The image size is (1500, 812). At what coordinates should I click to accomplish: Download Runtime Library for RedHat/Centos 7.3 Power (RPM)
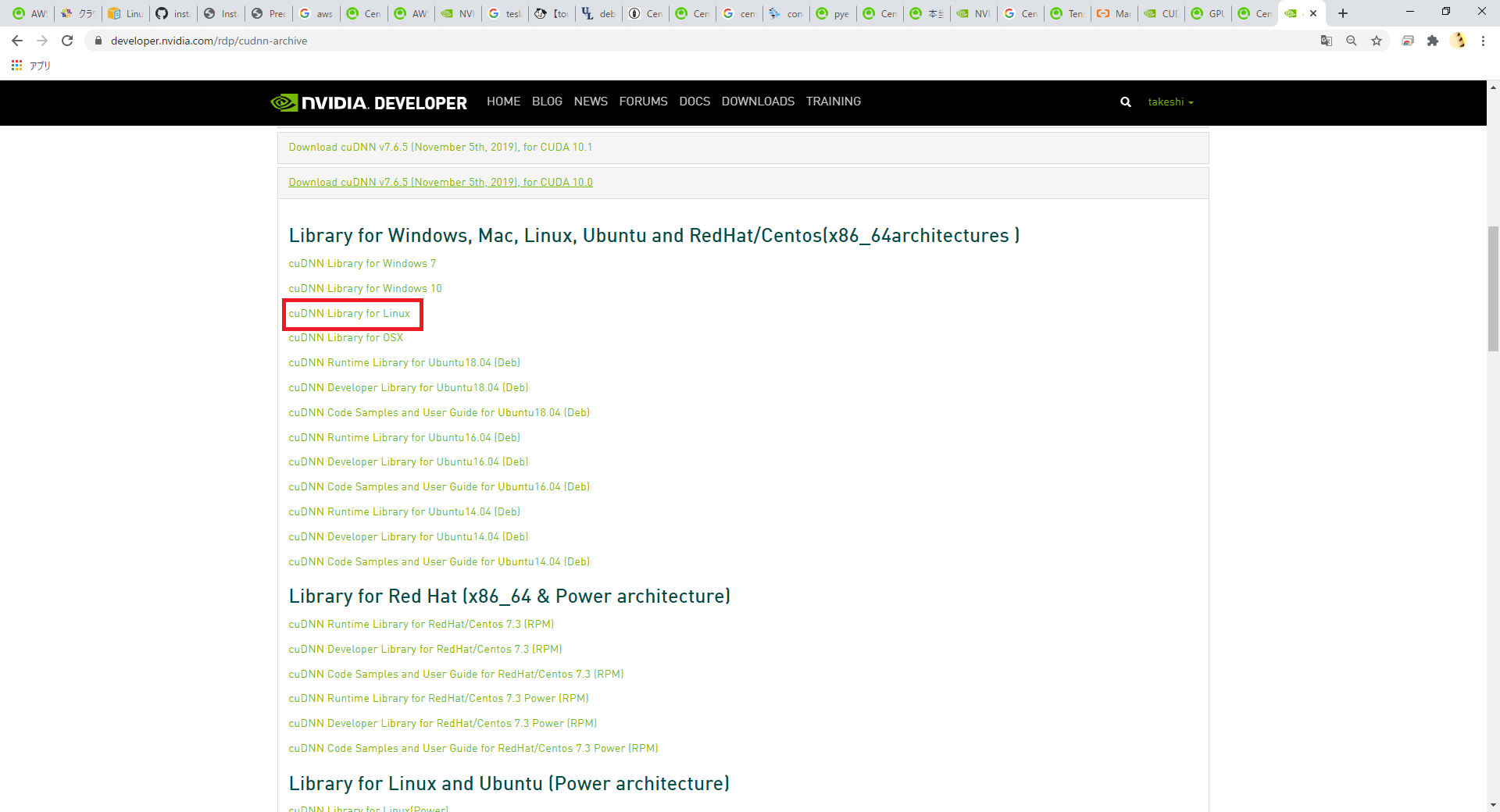pyautogui.click(x=438, y=699)
